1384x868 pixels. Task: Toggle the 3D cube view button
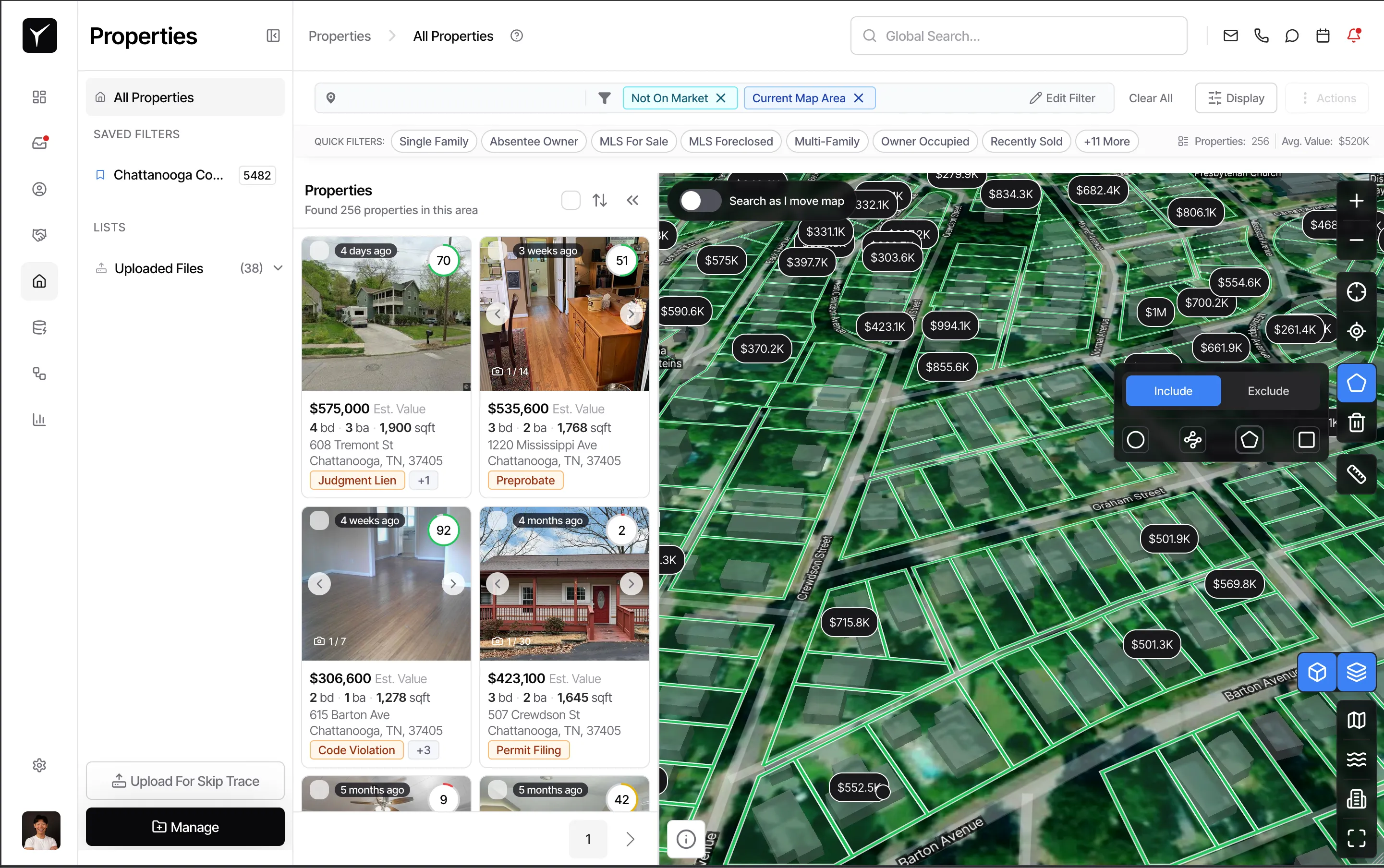(x=1317, y=672)
